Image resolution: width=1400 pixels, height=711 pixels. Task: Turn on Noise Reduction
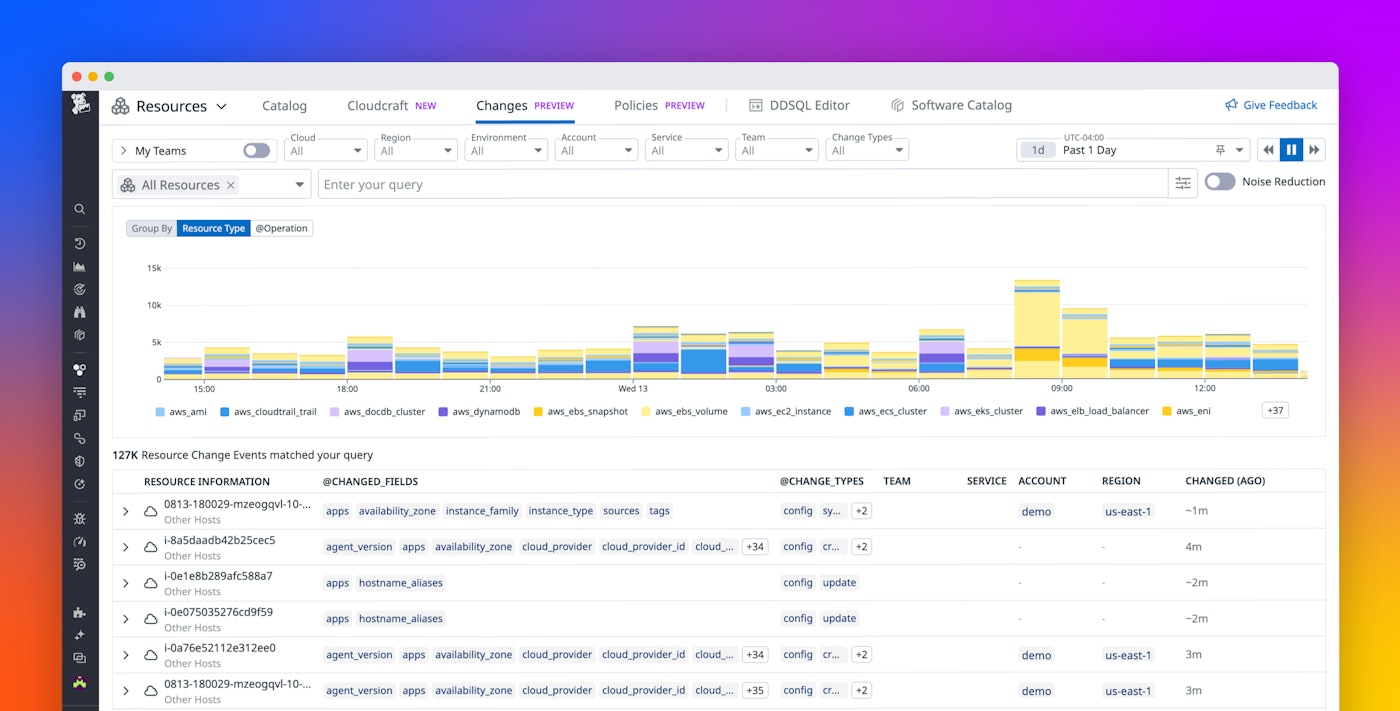[1221, 182]
